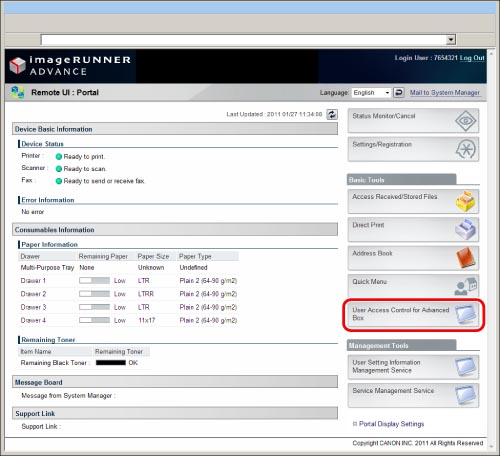
Task: Click inside the browser address field
Action: (x=244, y=40)
